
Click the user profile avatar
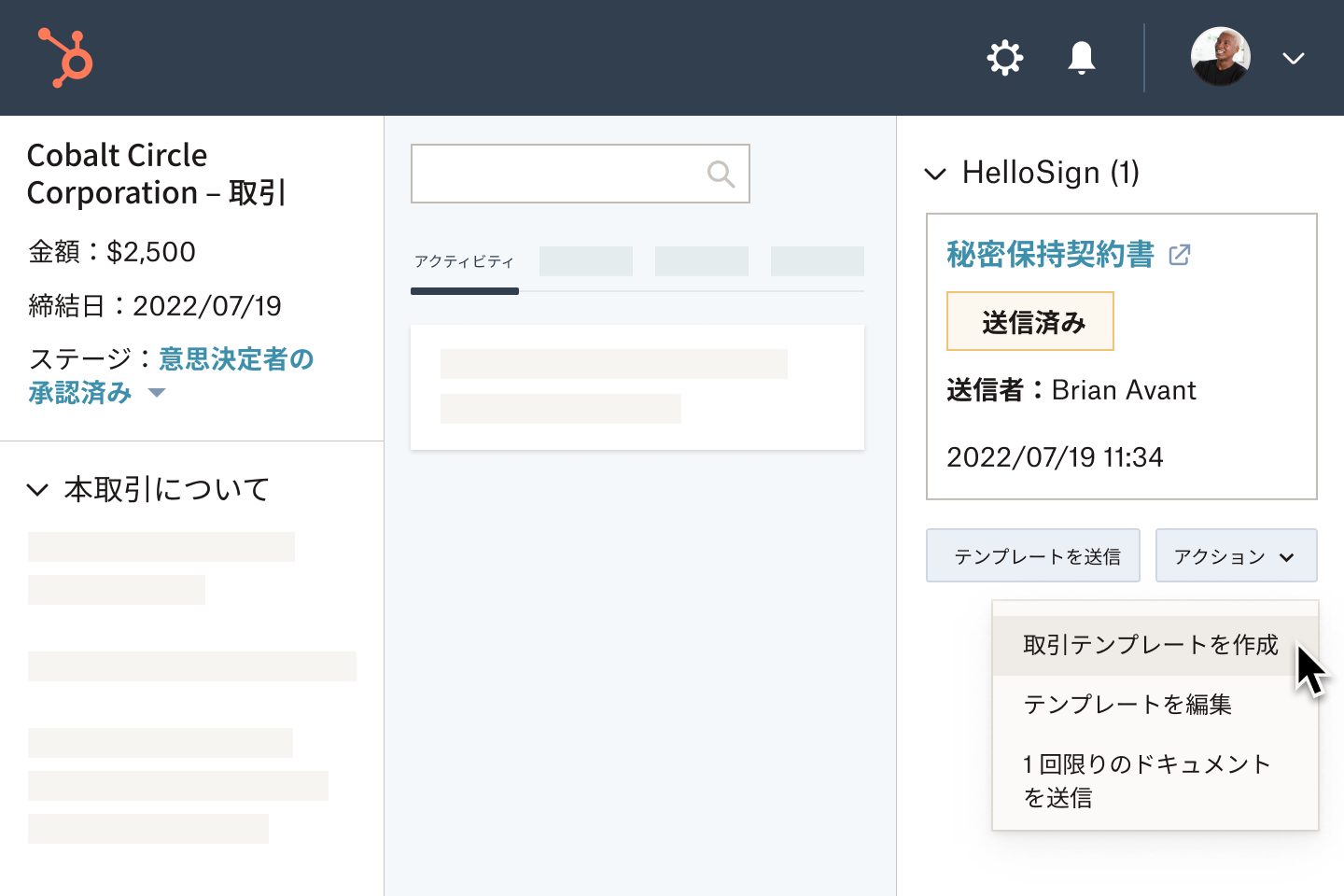(1220, 57)
